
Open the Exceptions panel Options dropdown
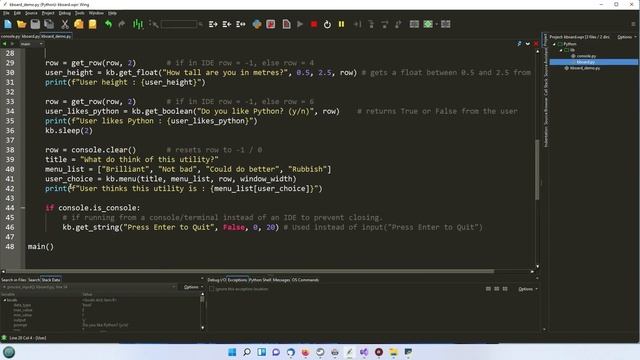point(527,289)
